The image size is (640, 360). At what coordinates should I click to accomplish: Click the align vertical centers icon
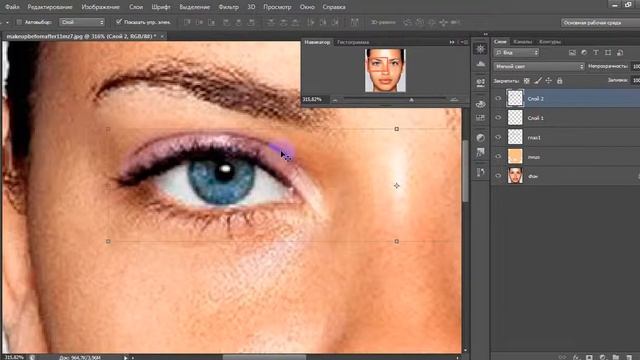(199, 22)
